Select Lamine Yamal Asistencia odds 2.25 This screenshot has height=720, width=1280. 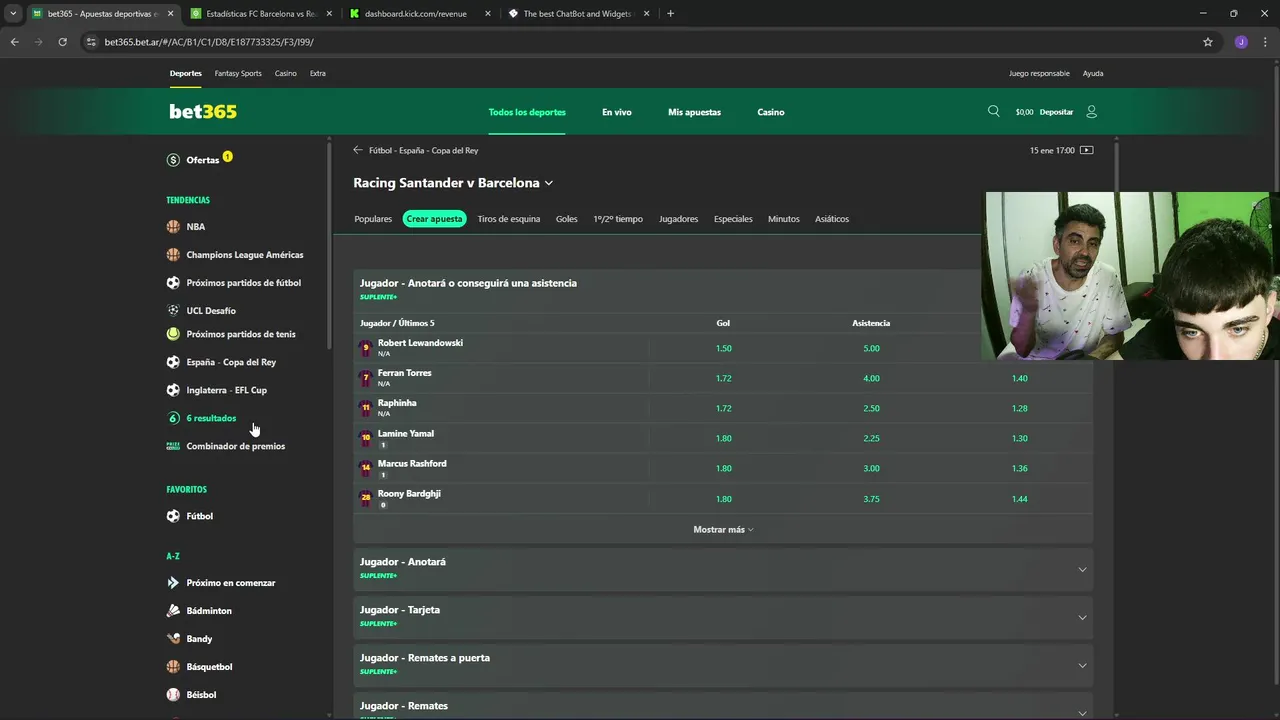(x=871, y=438)
